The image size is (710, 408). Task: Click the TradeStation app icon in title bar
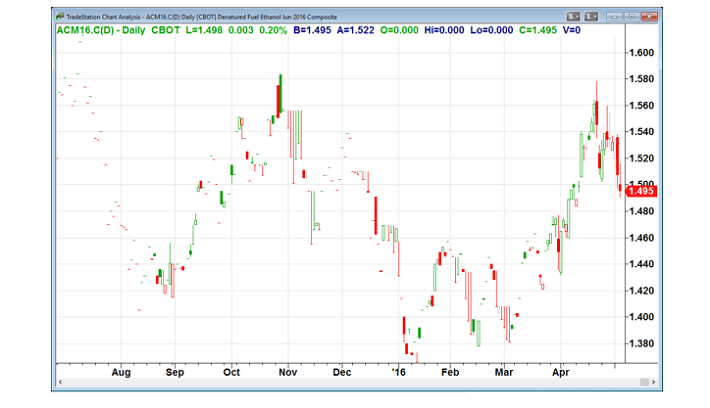[x=60, y=17]
